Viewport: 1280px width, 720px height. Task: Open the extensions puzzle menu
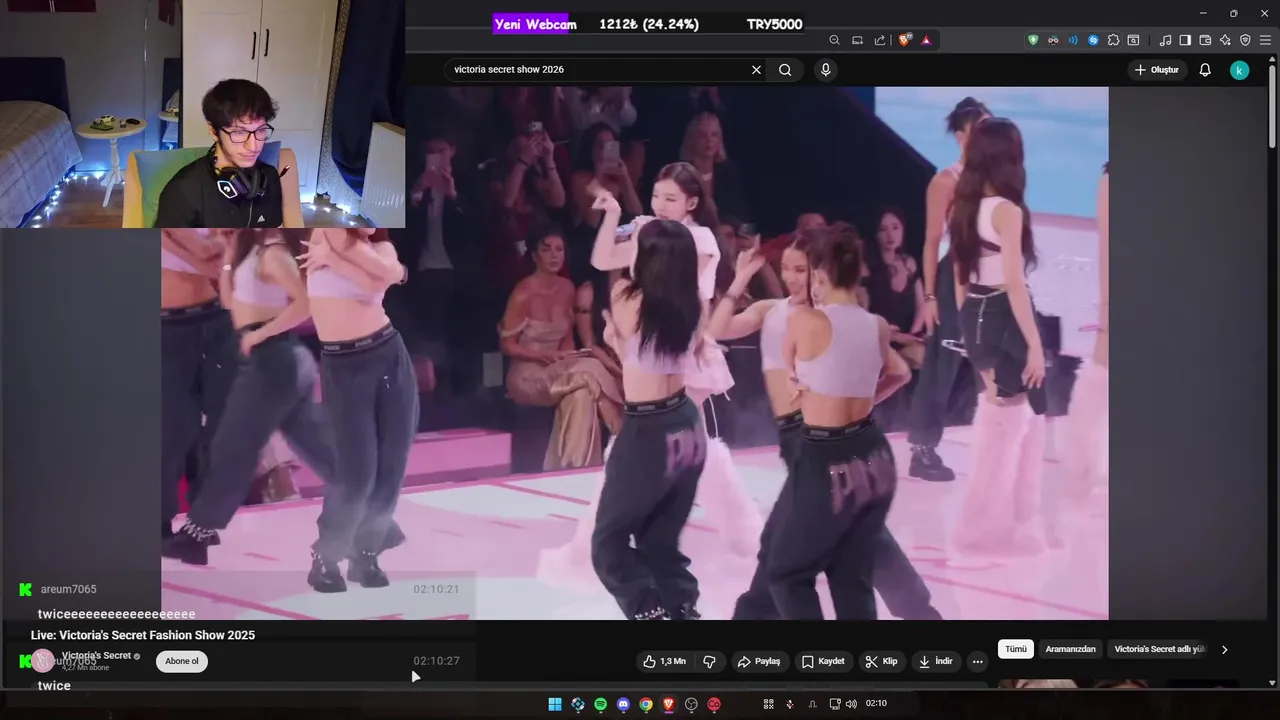1113,40
